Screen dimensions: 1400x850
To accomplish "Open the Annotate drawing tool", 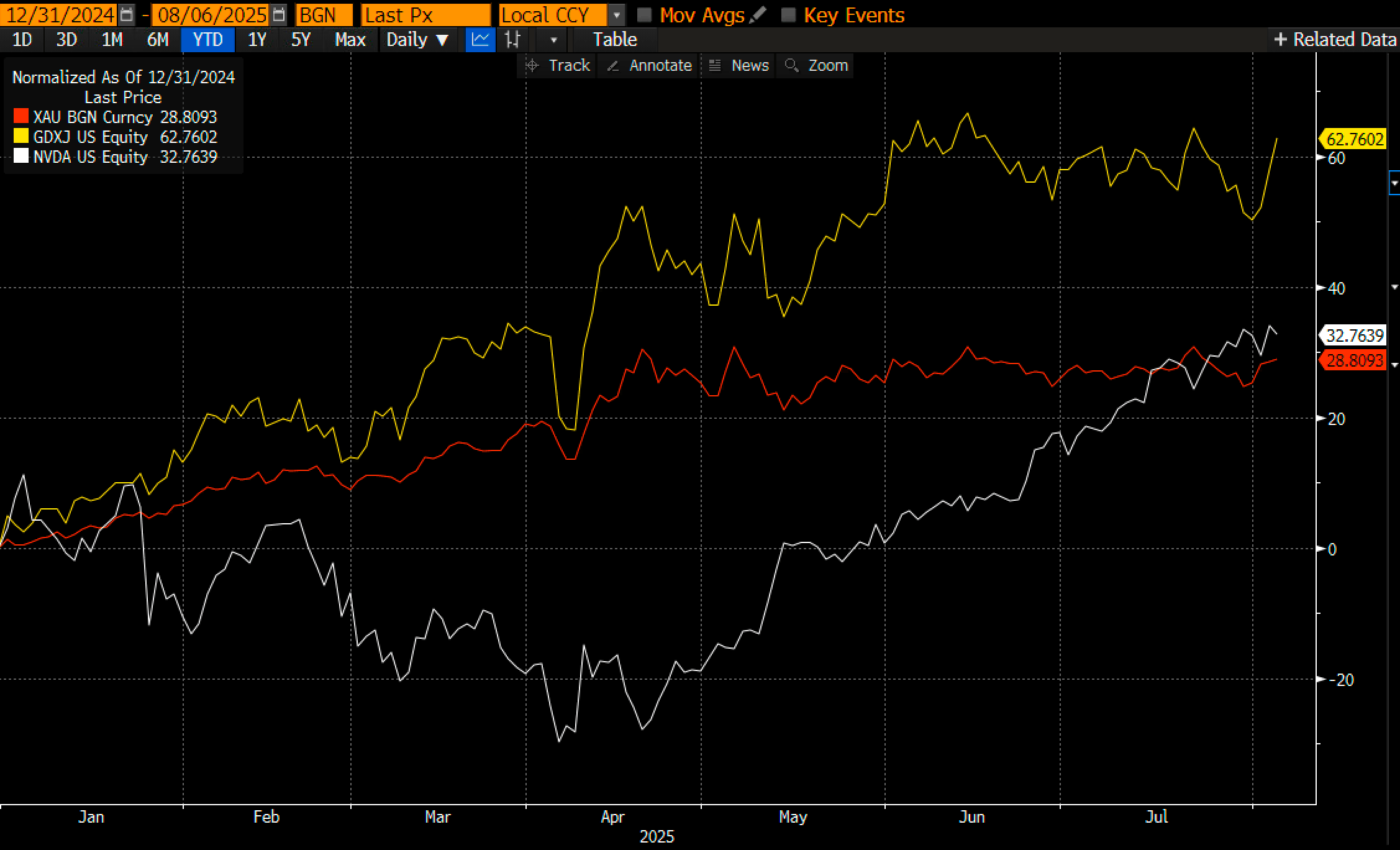I will [649, 65].
